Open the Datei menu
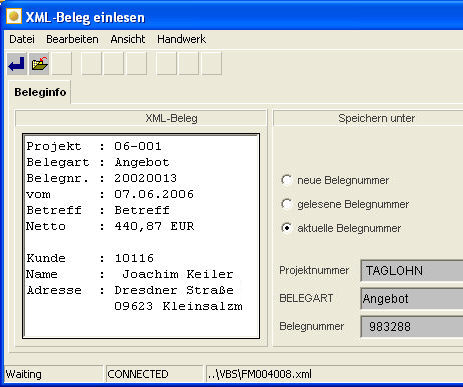 [x=22, y=39]
